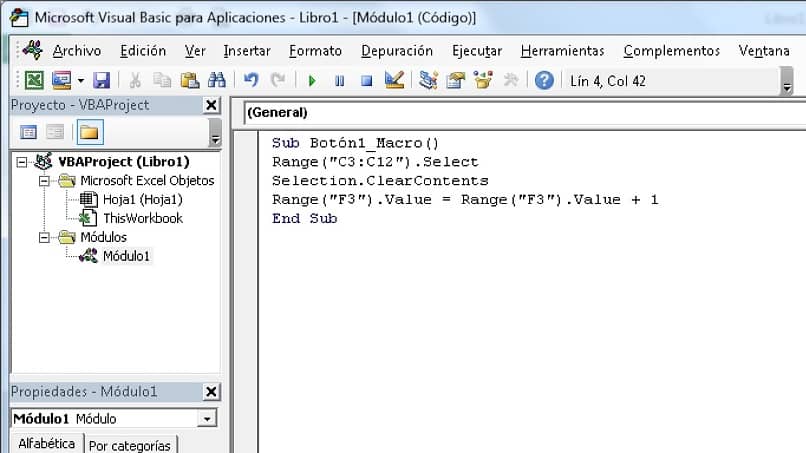Viewport: 806px width, 453px height.
Task: Select ThisWorkbook in the tree
Action: click(143, 219)
